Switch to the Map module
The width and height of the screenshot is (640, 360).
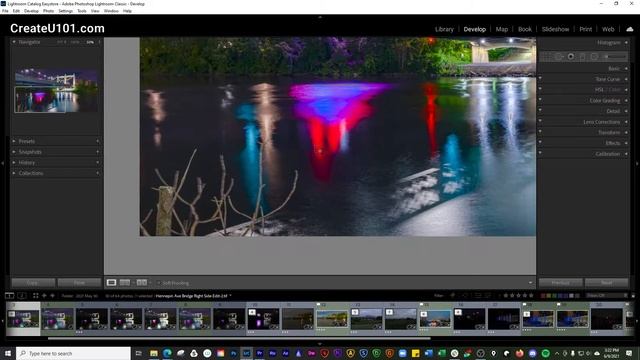502,29
